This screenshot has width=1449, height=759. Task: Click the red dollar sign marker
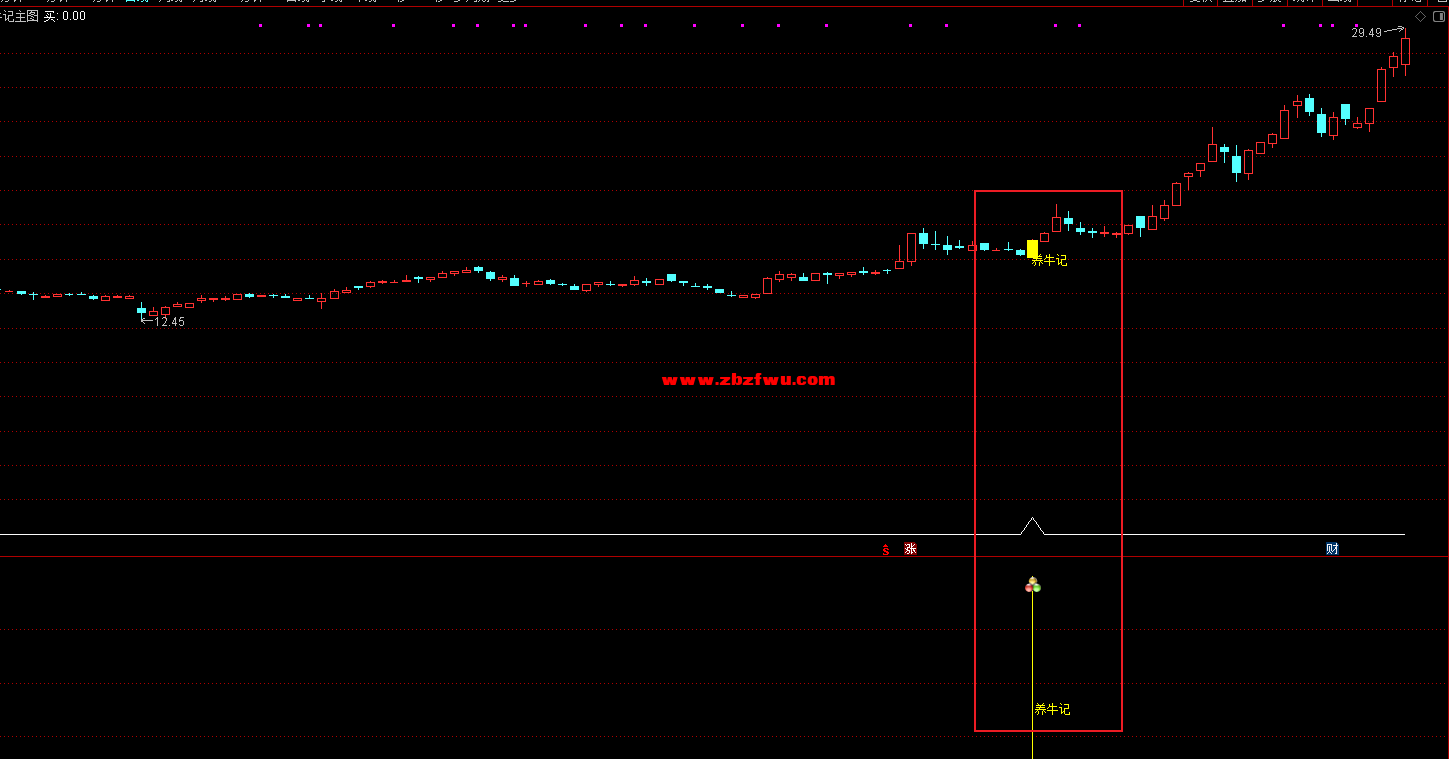pos(885,549)
